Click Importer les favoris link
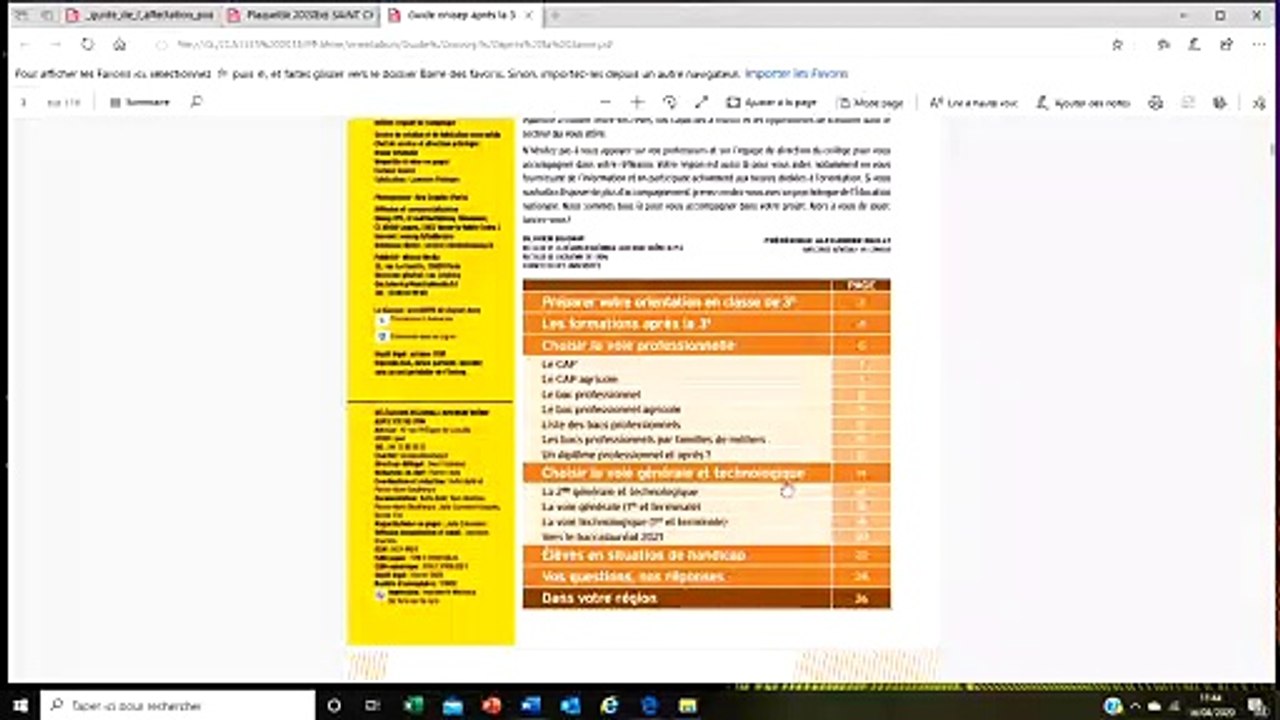This screenshot has width=1280, height=720. 796,74
